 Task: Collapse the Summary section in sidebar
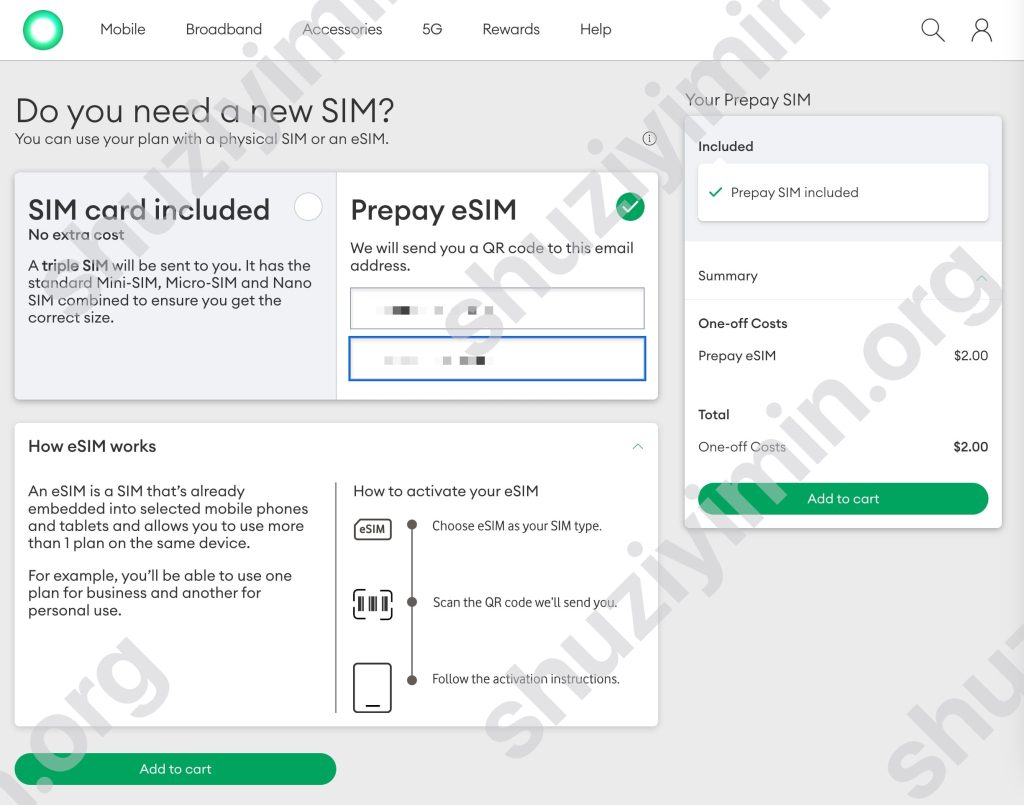[981, 277]
